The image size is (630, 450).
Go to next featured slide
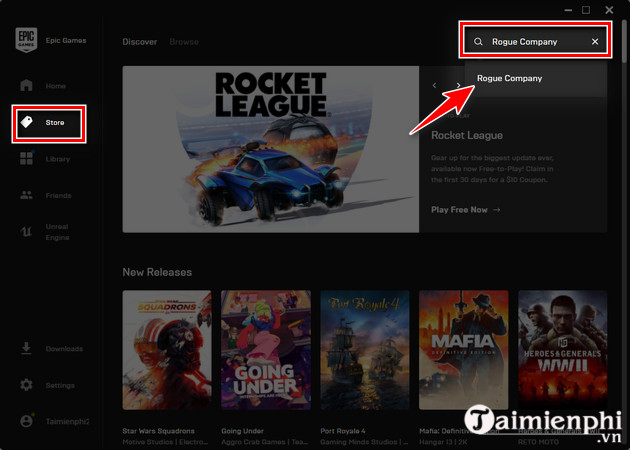458,85
